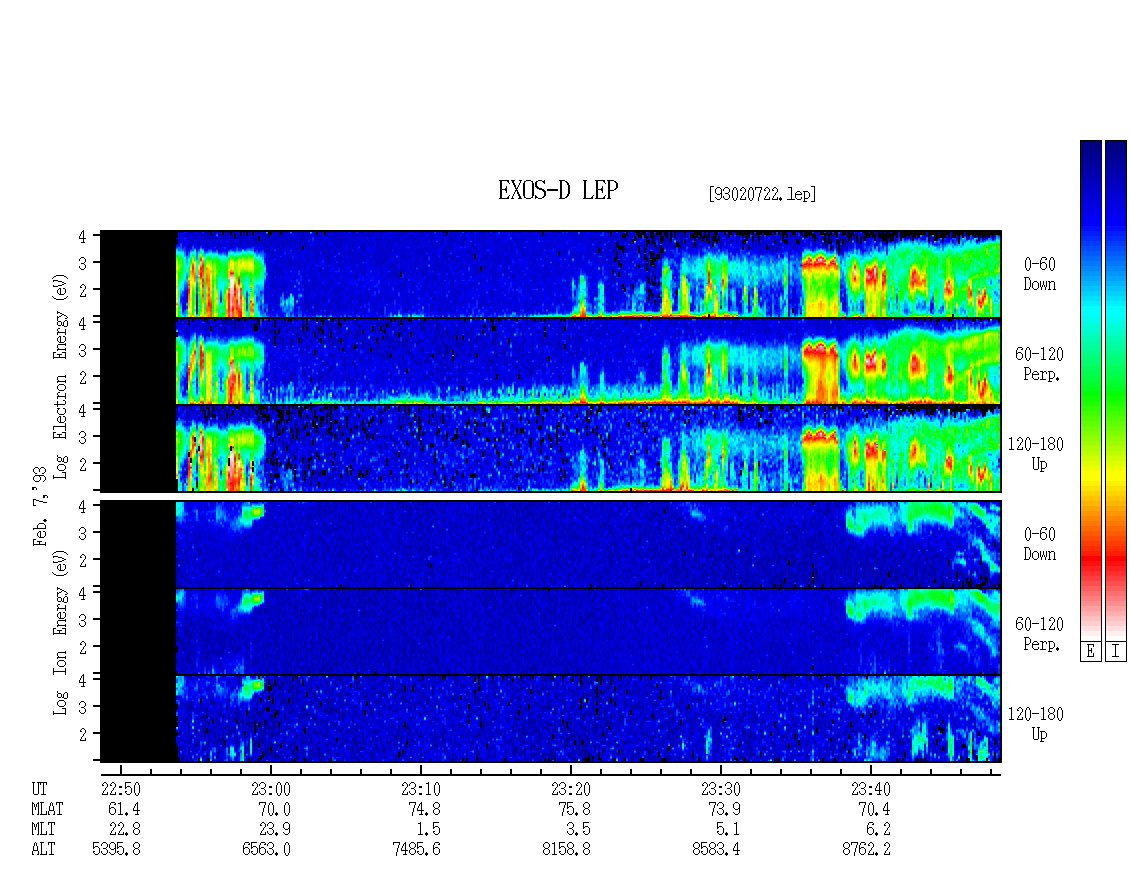Click the E label box under the color bar
The image size is (1130, 875).
tap(1090, 651)
